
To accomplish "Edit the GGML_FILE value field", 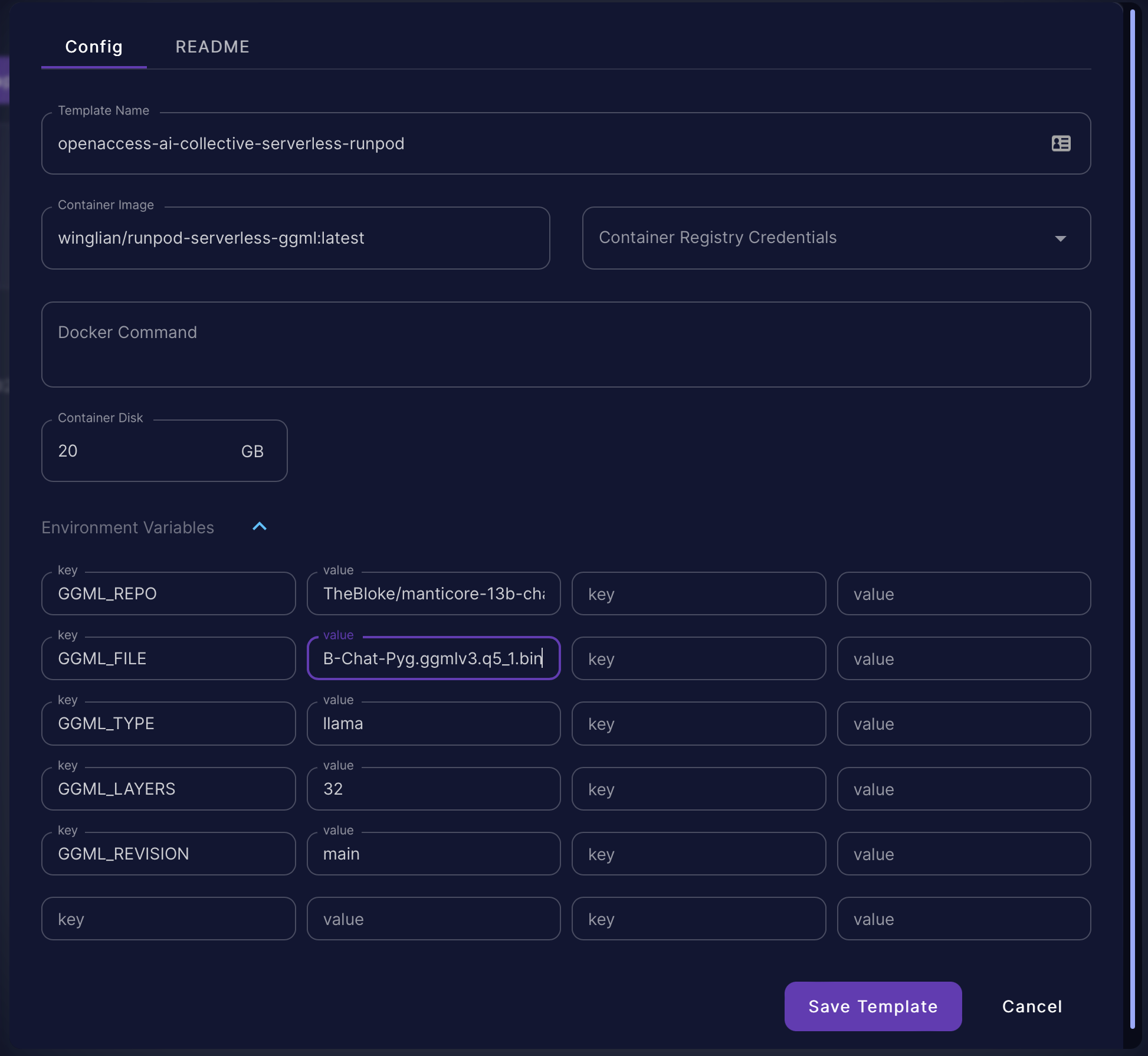I will [x=434, y=658].
